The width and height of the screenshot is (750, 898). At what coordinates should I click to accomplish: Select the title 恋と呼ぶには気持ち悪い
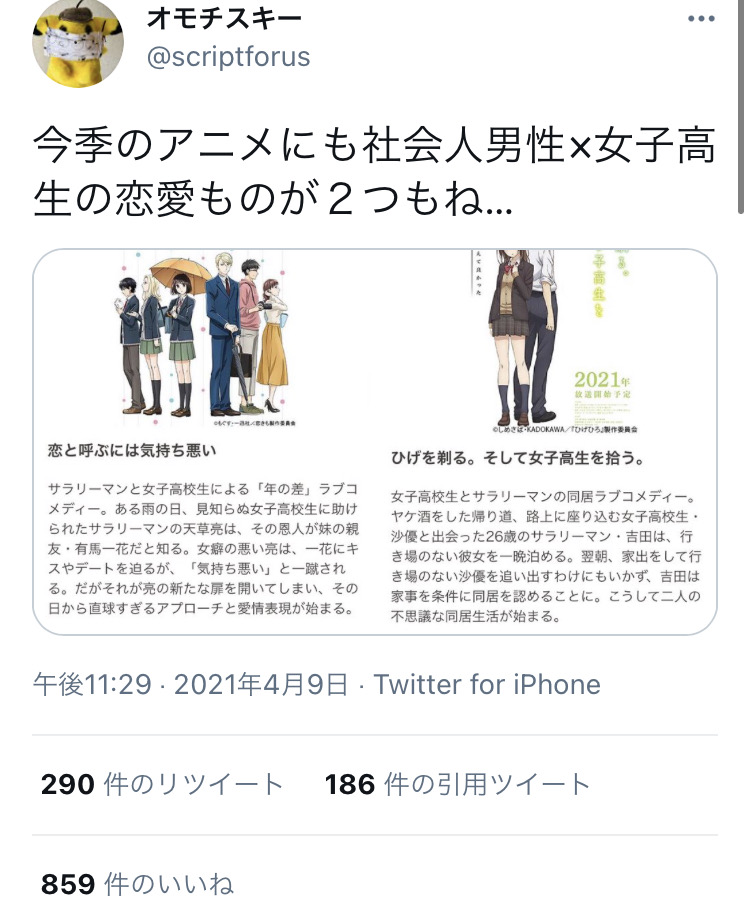pyautogui.click(x=132, y=451)
